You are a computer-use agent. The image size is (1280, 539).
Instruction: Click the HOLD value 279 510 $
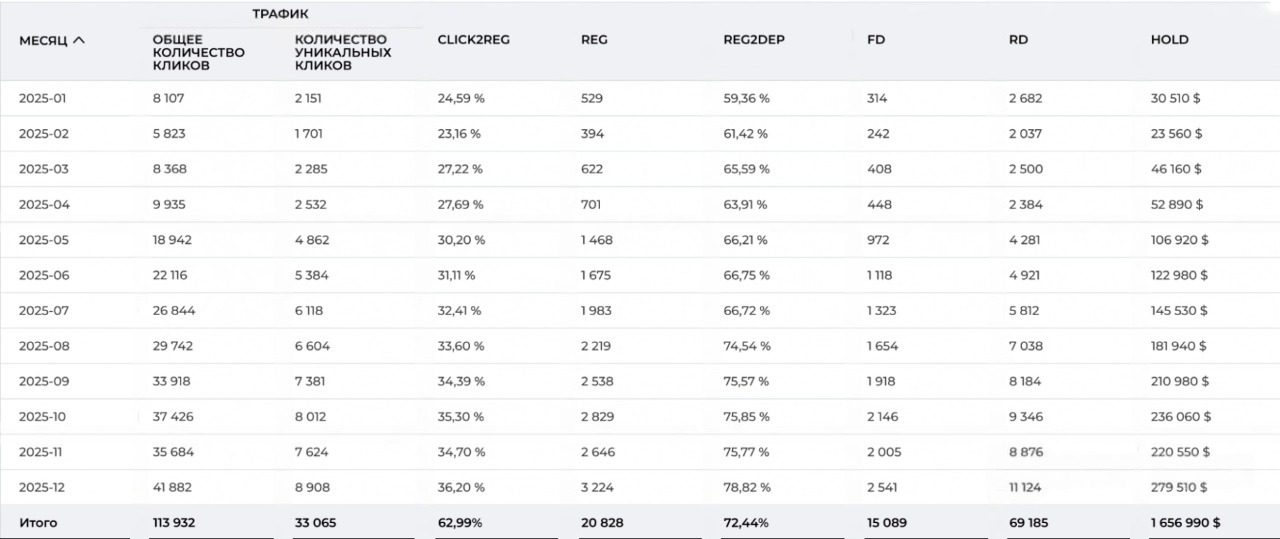pos(1180,487)
